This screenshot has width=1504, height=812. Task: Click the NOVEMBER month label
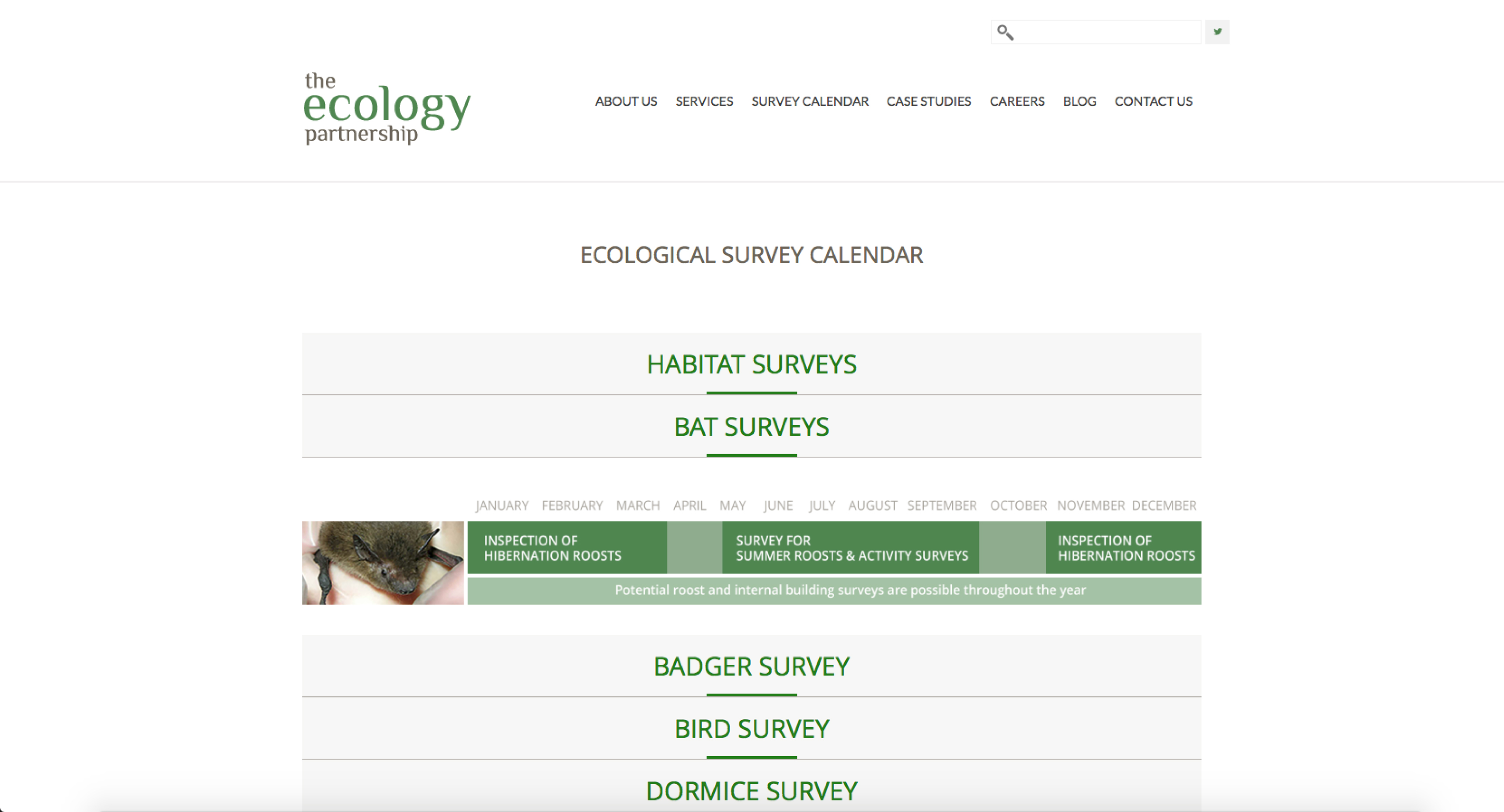[1091, 505]
